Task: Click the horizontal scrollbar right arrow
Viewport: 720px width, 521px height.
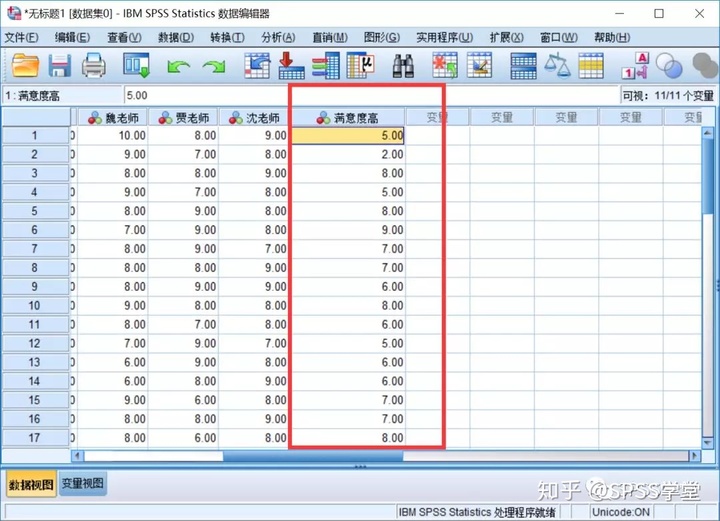Action: 695,456
